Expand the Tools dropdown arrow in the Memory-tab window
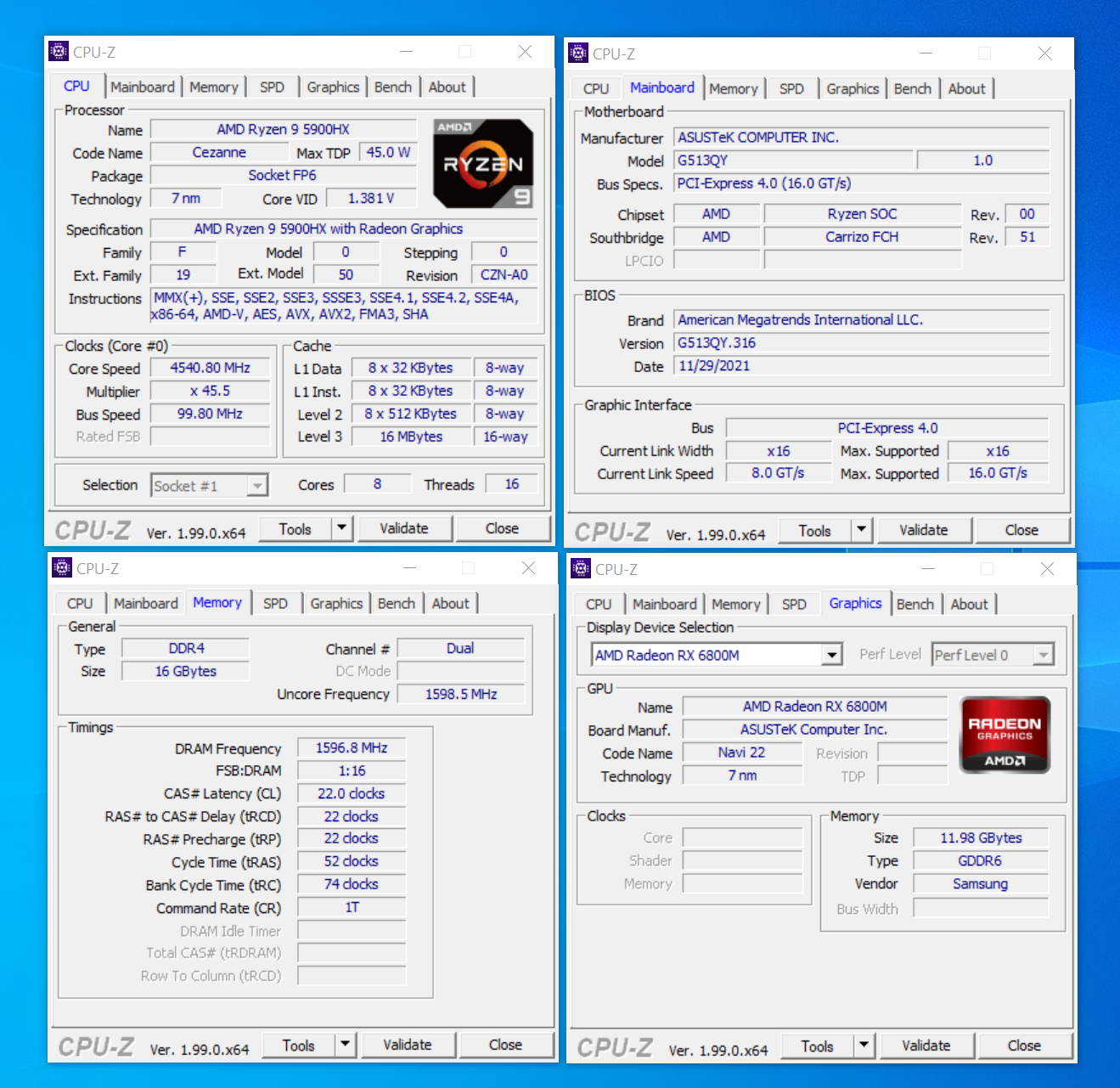 [x=345, y=1045]
